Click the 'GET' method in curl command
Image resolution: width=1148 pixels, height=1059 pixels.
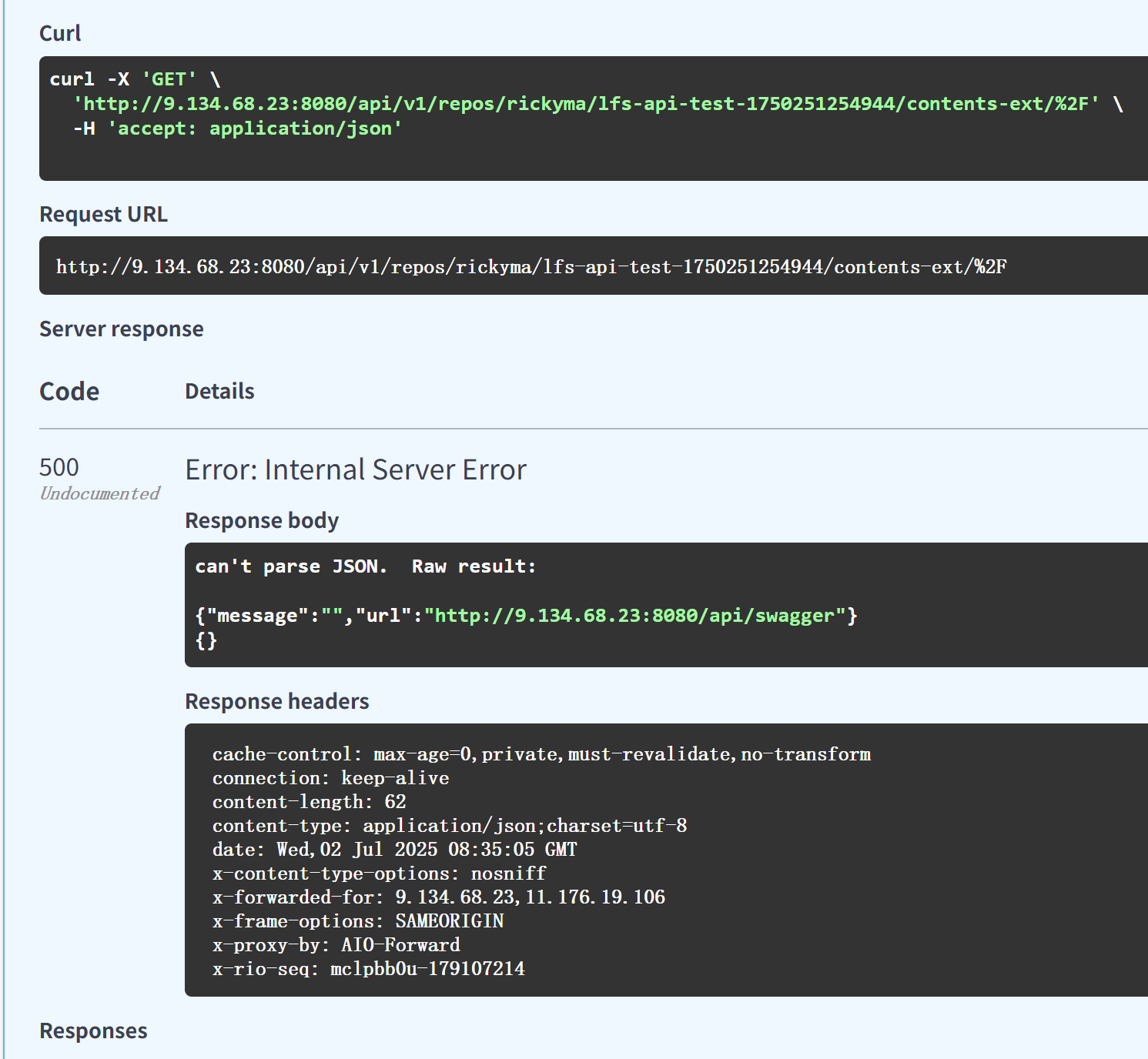click(x=169, y=79)
